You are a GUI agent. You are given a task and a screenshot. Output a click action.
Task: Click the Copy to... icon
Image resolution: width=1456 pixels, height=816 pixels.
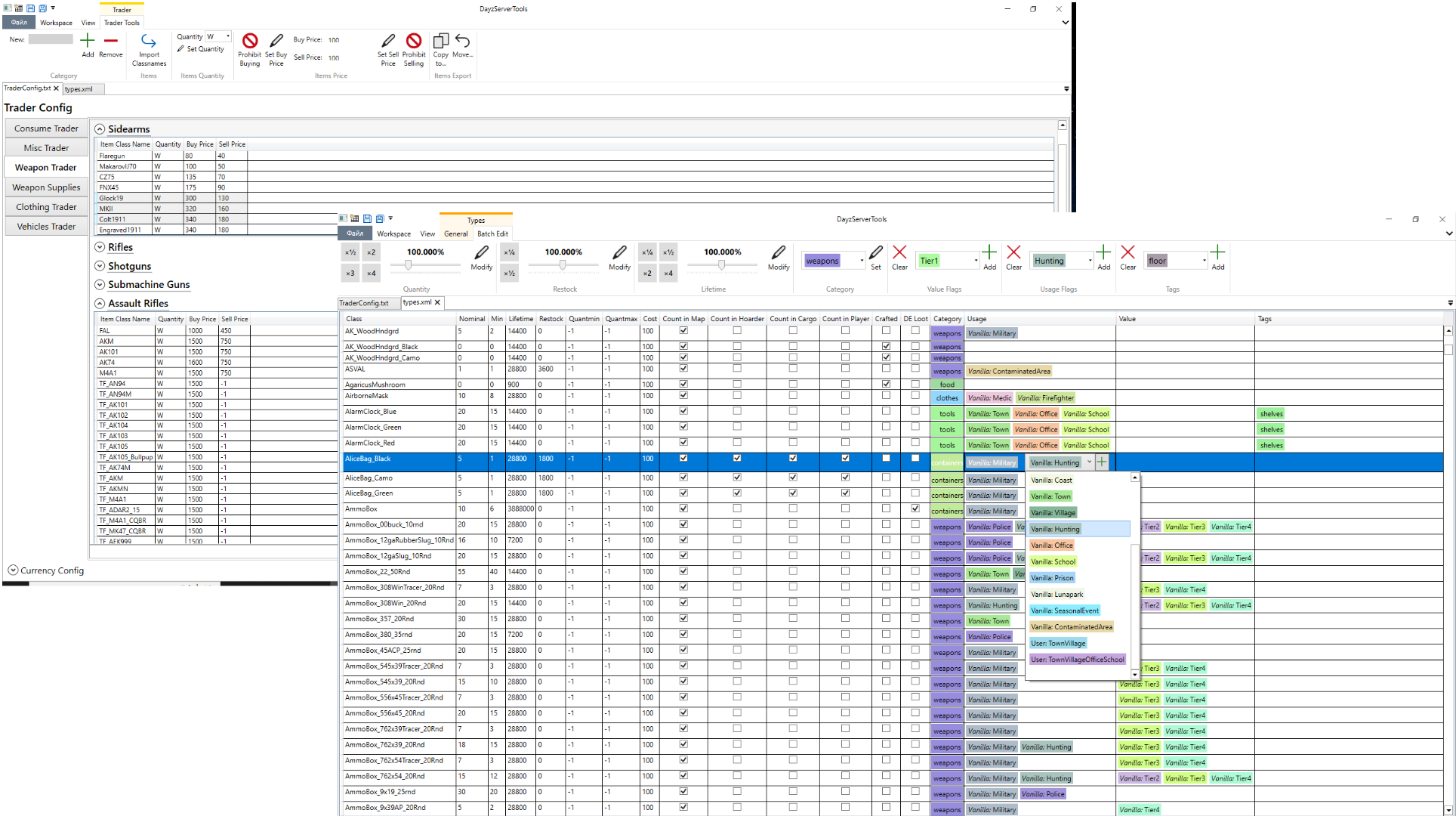tap(441, 41)
